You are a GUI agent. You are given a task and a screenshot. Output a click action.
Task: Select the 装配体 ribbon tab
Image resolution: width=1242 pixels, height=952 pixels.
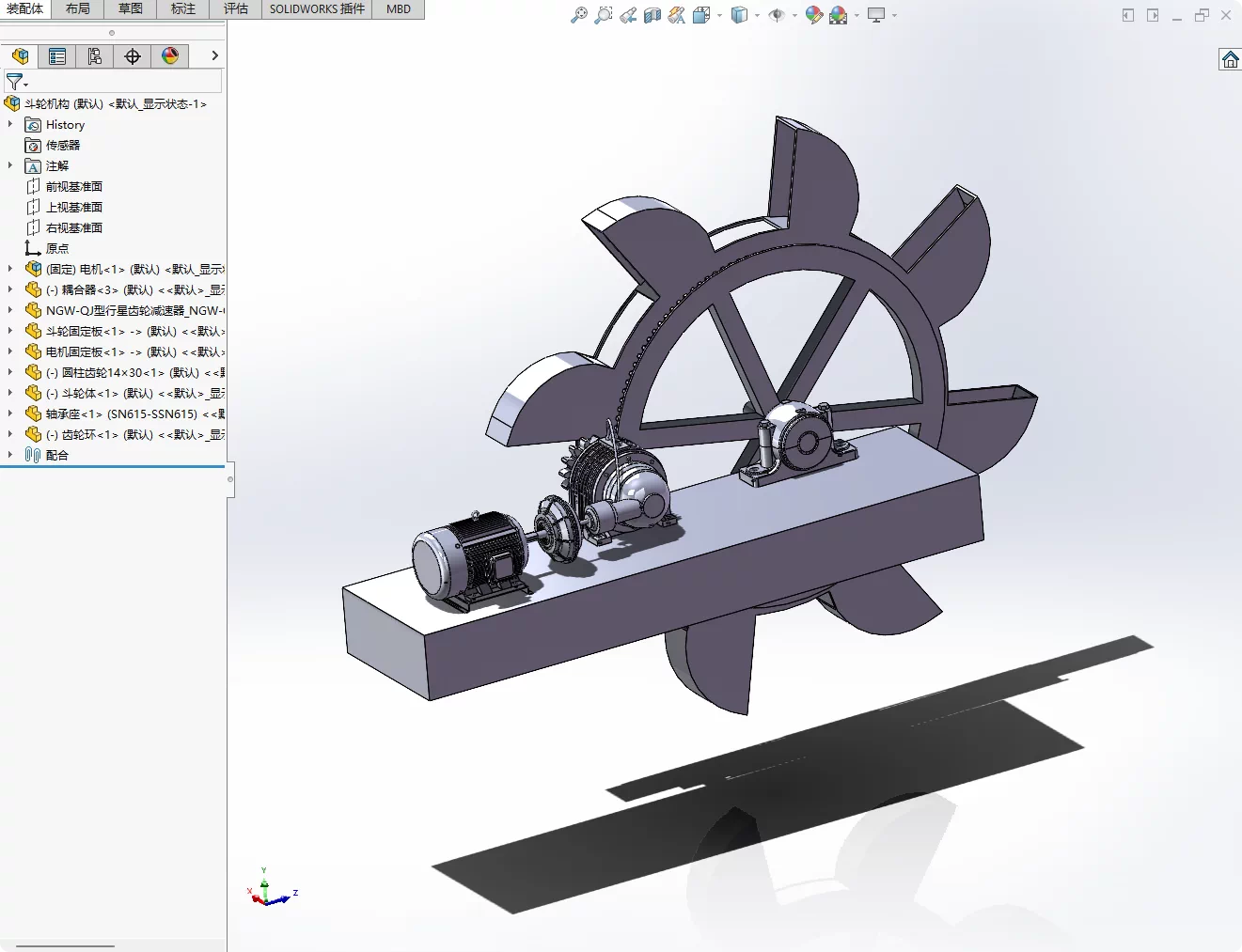point(25,8)
